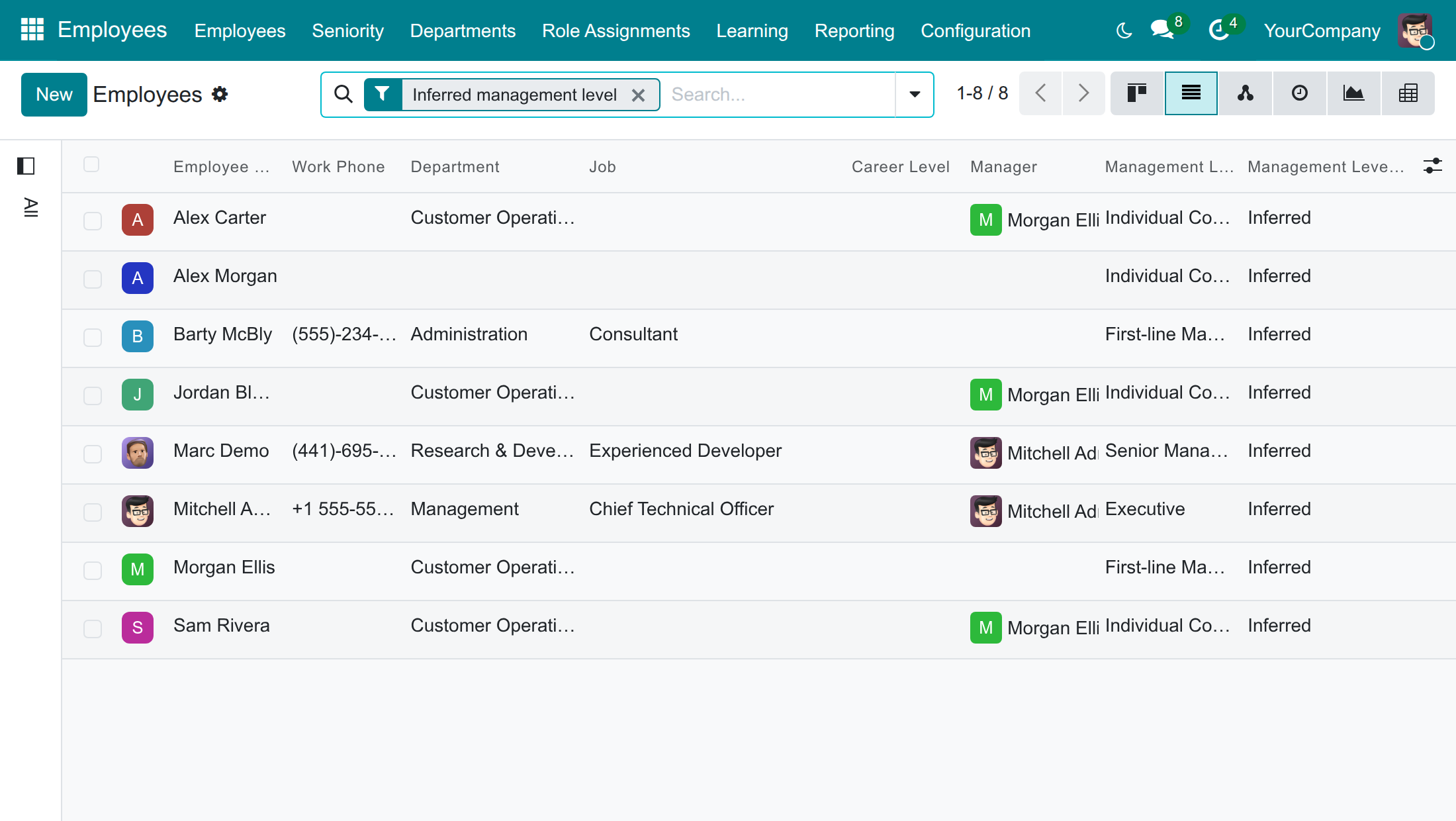Open the Role Assignments menu
1456x821 pixels.
(x=615, y=30)
